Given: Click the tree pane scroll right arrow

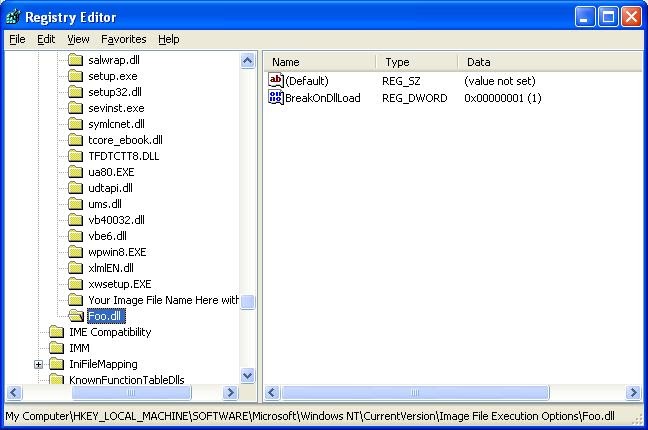Looking at the screenshot, I should (231, 392).
